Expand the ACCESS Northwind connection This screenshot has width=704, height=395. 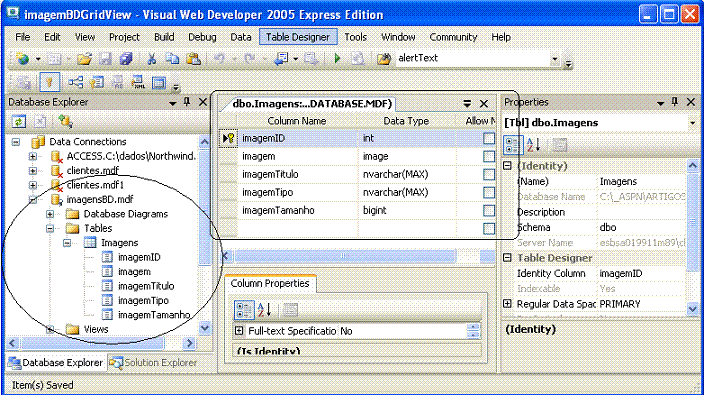point(33,156)
